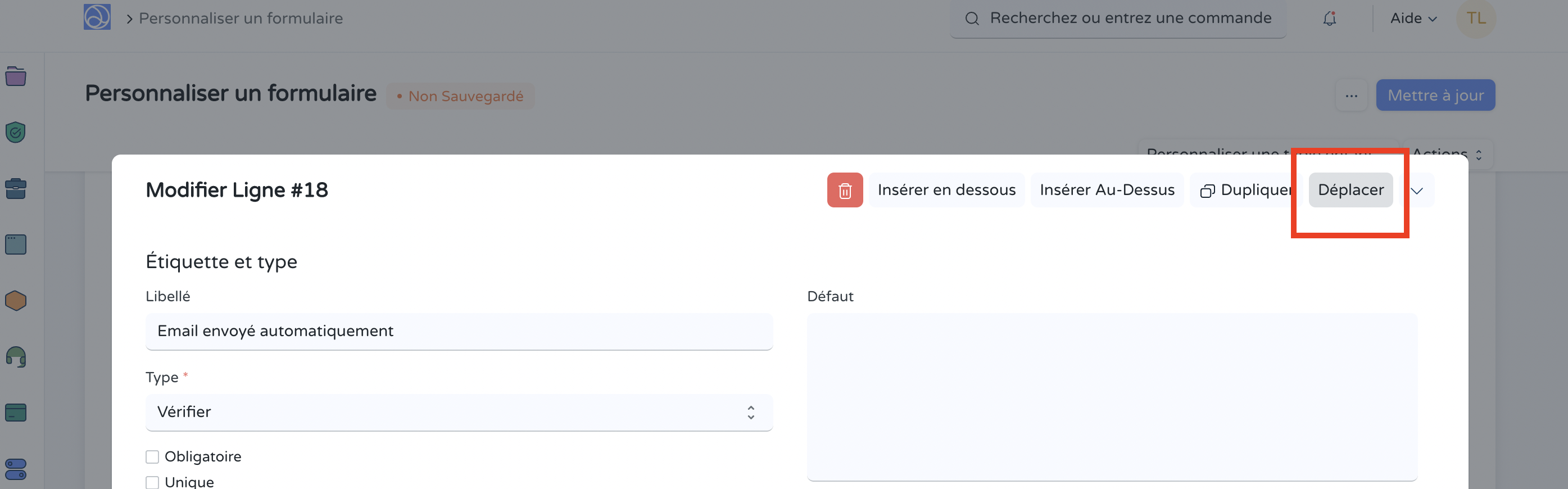
Task: Click the chevron next to Déplacer
Action: (x=1417, y=191)
